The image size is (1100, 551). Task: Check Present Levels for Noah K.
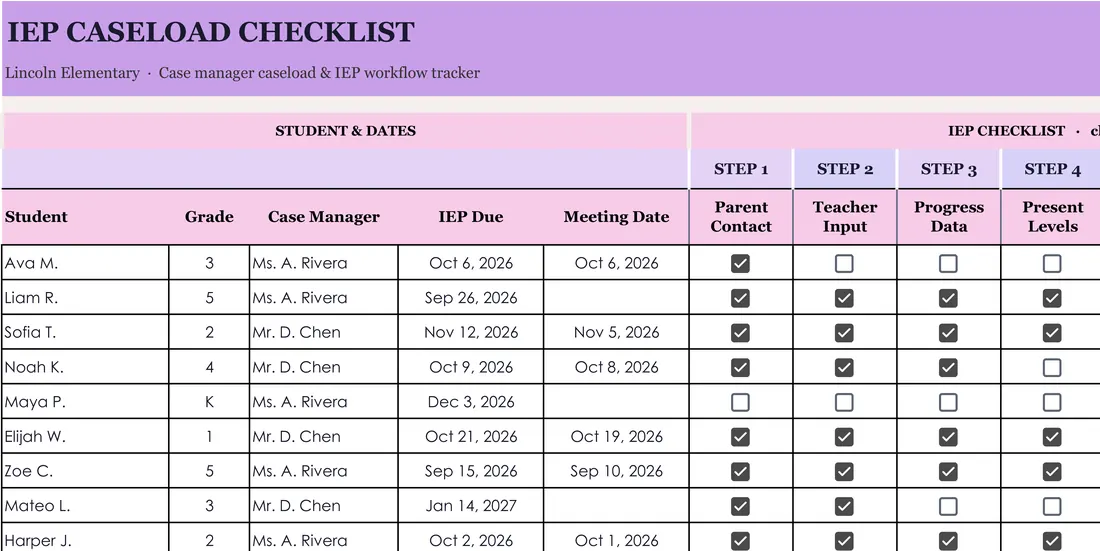click(1052, 367)
